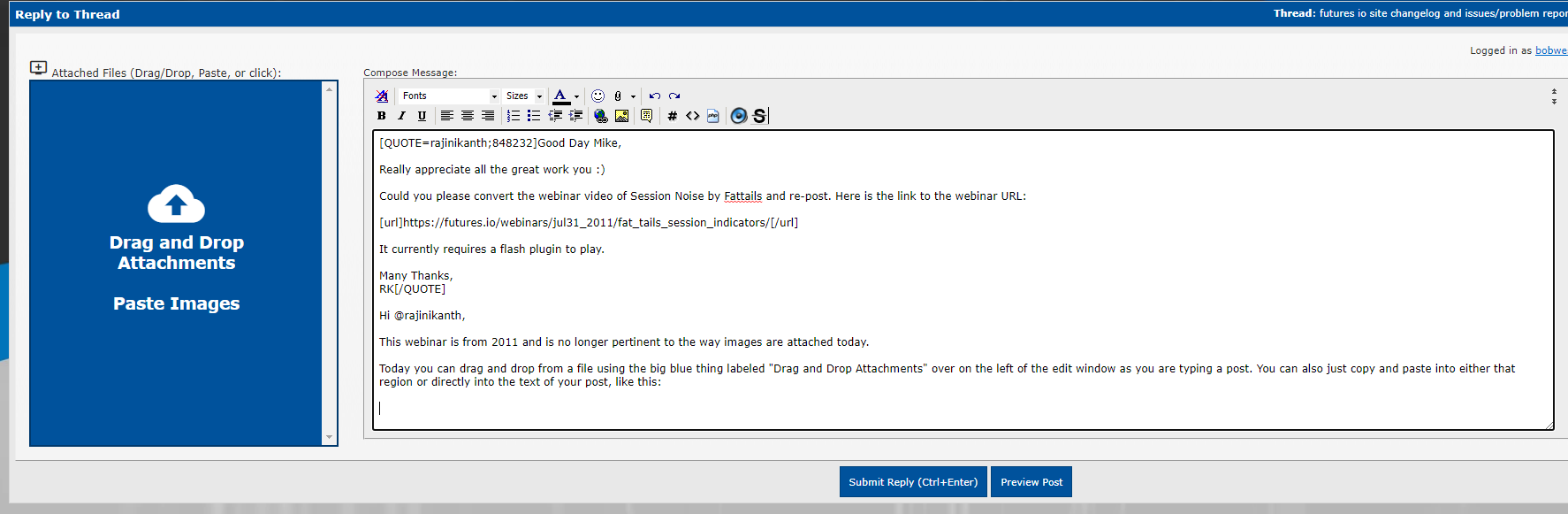Image resolution: width=1568 pixels, height=514 pixels.
Task: Expand the text color picker arrow
Action: tap(576, 96)
